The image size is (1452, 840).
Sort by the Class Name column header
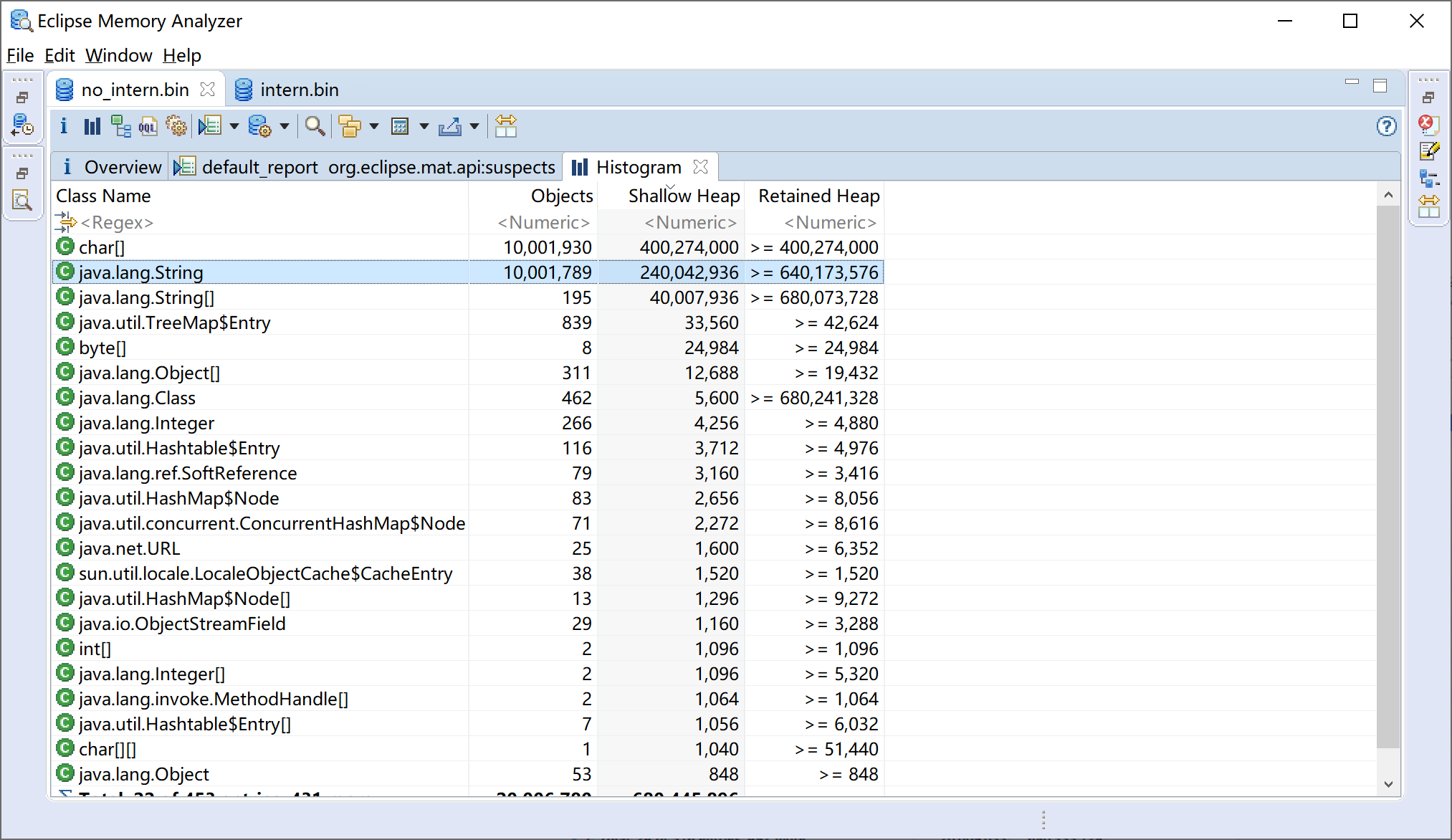[x=260, y=196]
